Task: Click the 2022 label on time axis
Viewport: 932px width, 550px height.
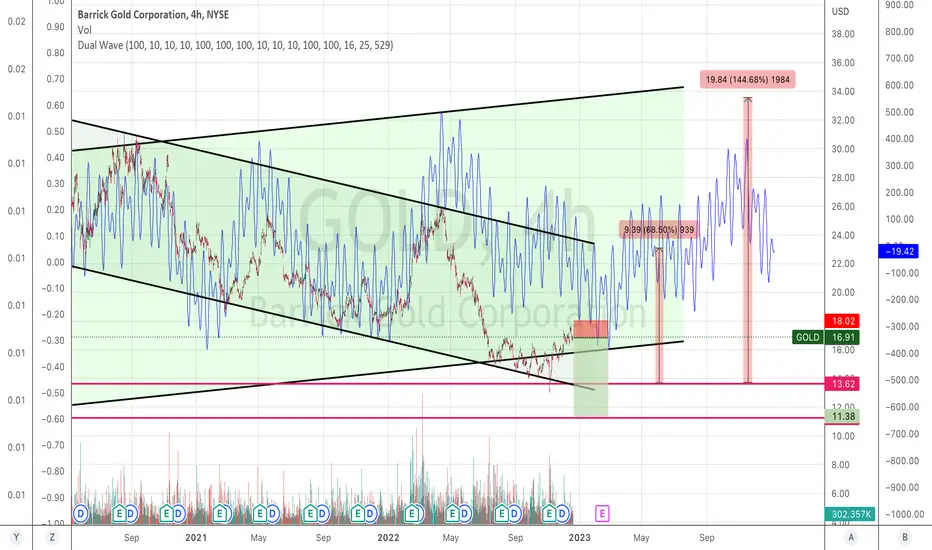Action: (388, 538)
